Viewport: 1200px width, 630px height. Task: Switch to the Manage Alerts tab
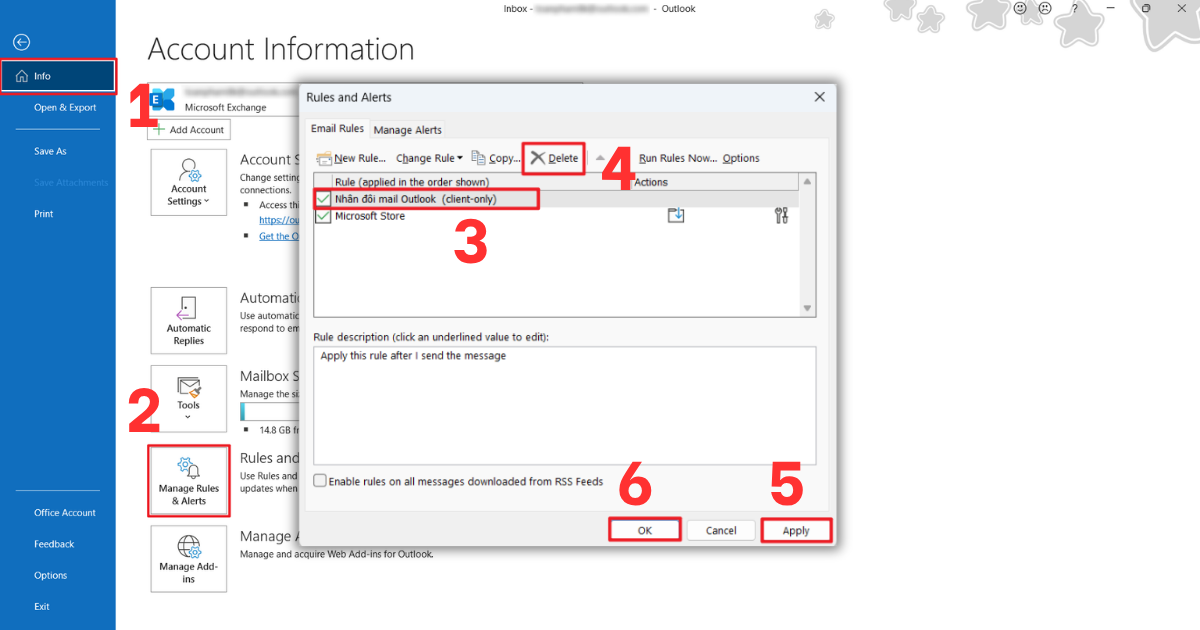coord(407,130)
